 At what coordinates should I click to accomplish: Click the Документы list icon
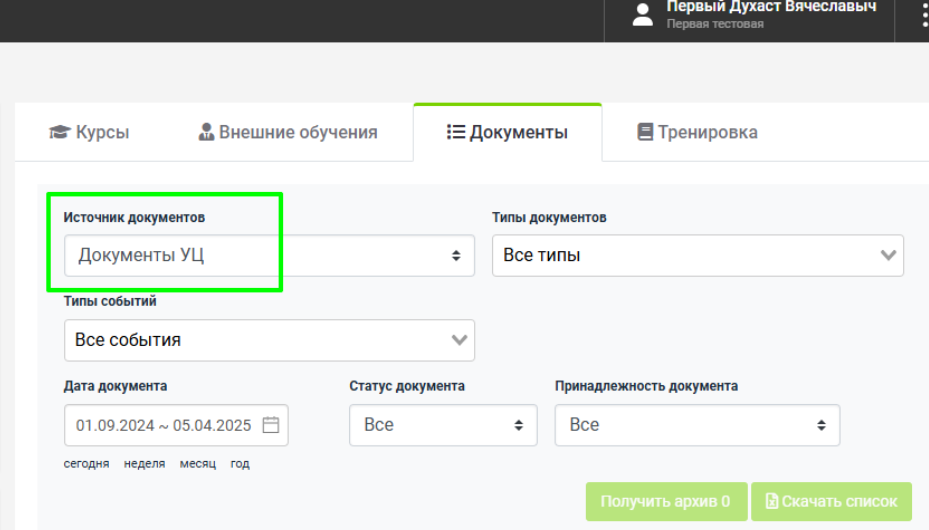pos(456,131)
